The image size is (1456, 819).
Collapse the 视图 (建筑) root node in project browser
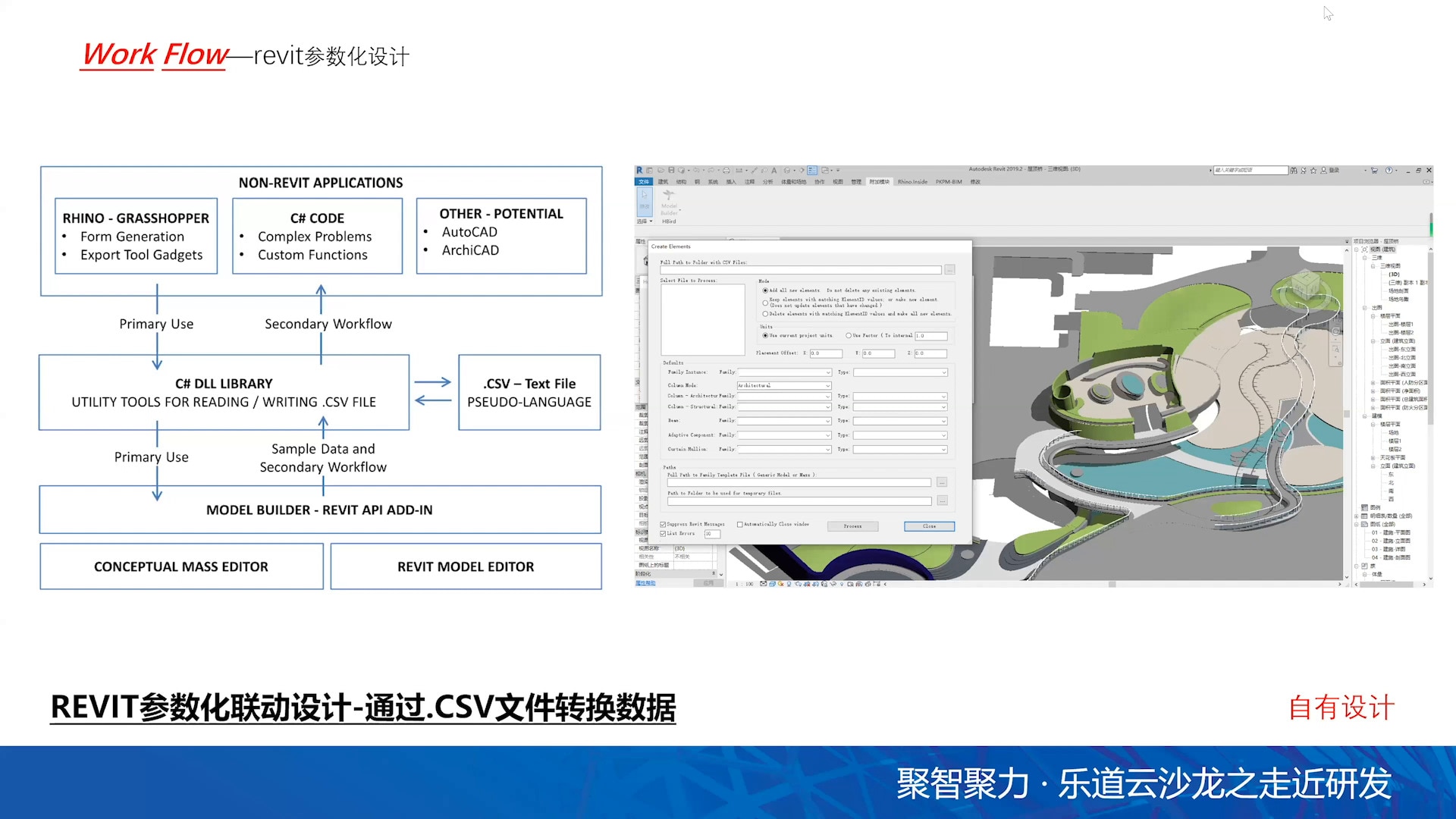click(1357, 249)
